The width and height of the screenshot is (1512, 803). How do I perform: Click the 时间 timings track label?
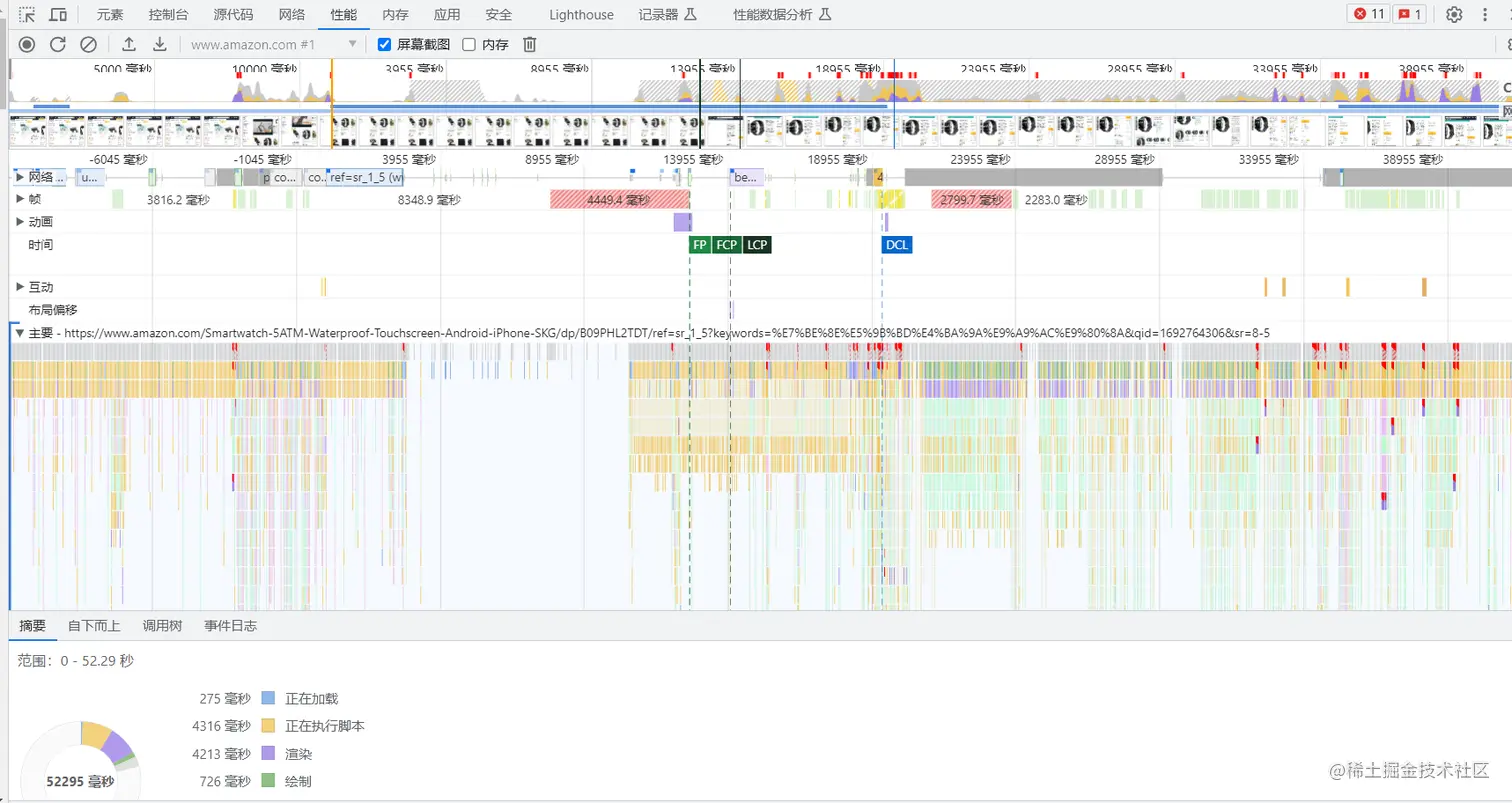[41, 245]
